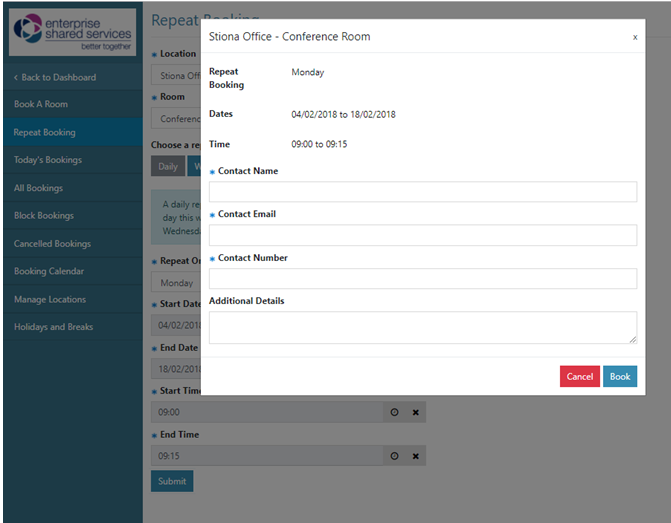Open Manage Locations

pyautogui.click(x=73, y=299)
